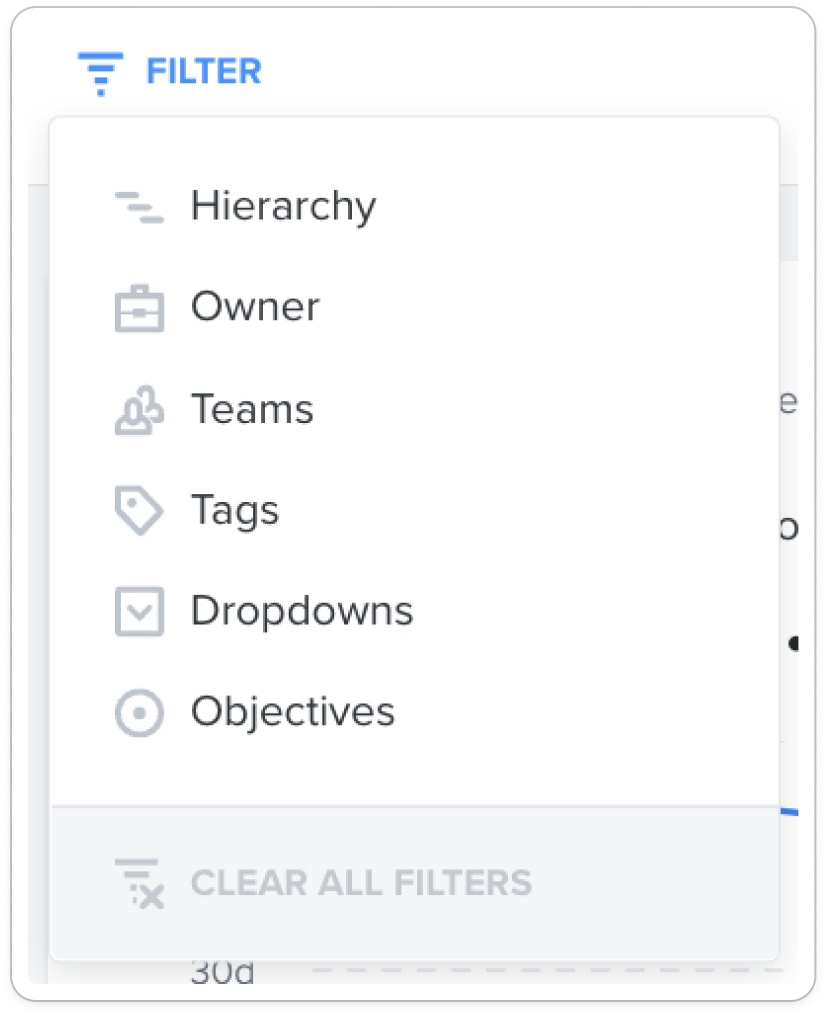Click the black data point at right edge
This screenshot has width=827, height=1016.
tap(793, 643)
